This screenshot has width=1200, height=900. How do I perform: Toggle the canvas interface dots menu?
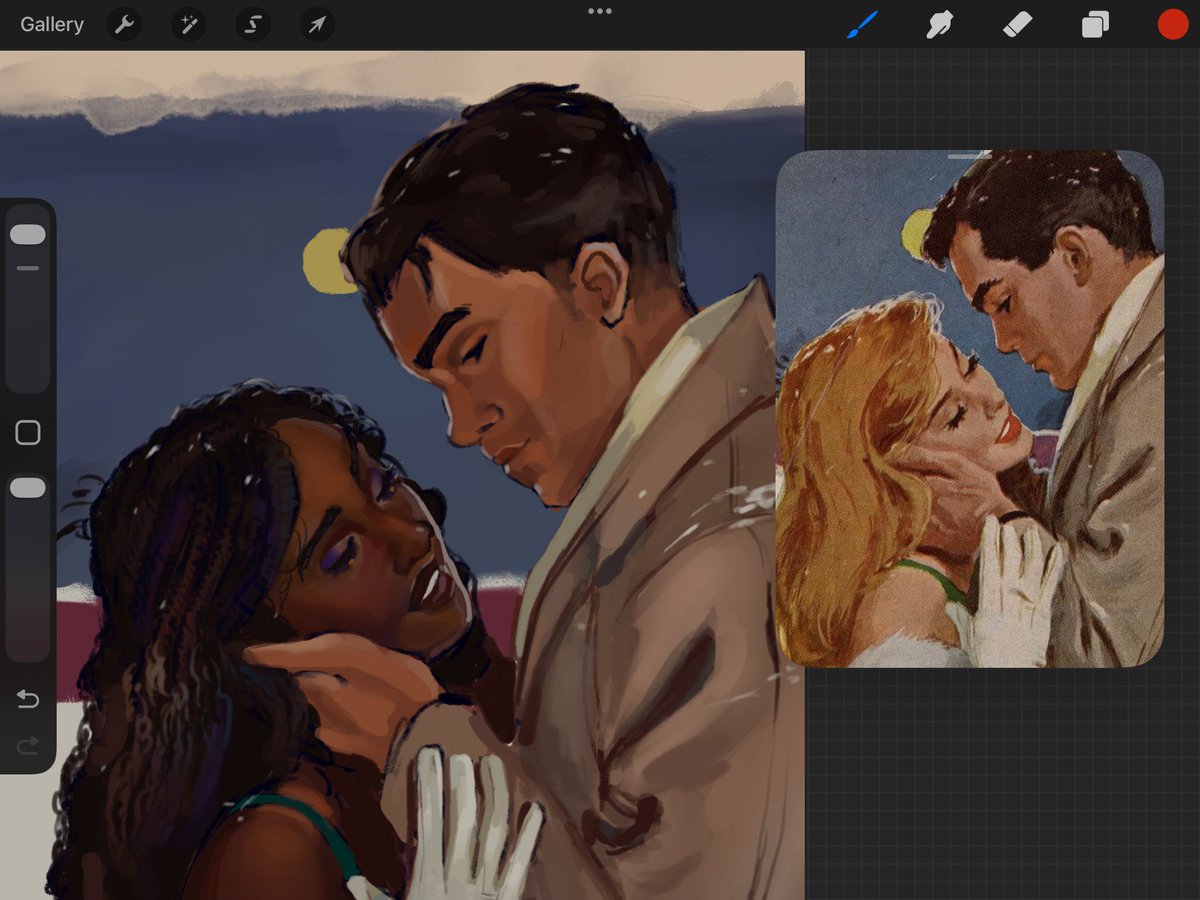click(x=599, y=12)
